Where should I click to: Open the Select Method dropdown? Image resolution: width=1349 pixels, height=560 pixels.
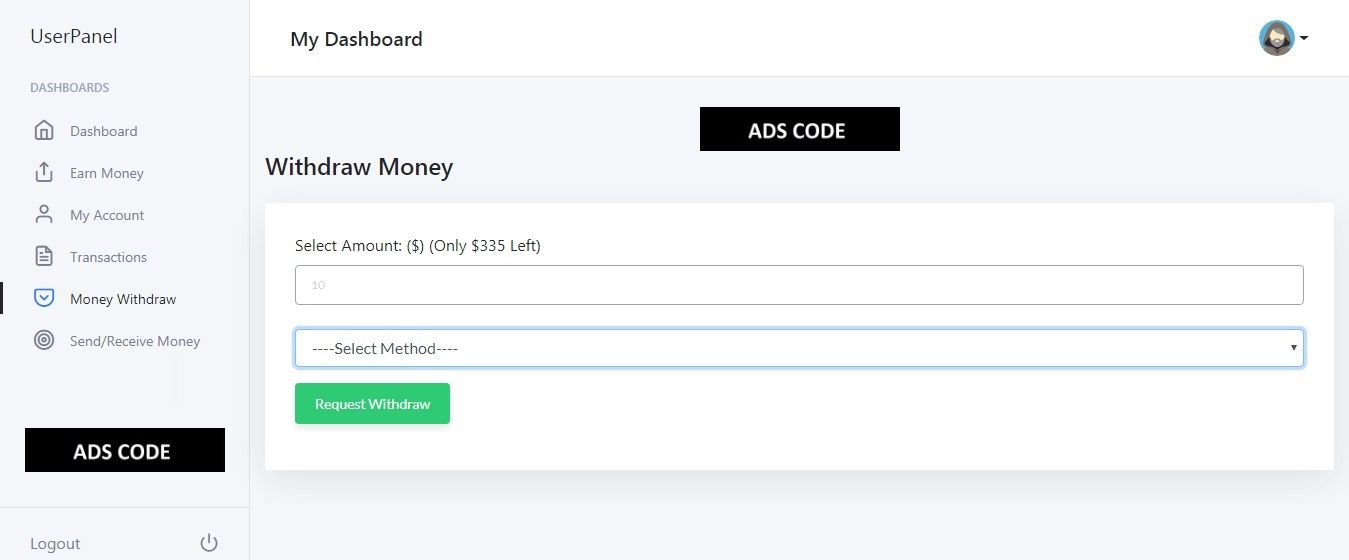click(799, 348)
